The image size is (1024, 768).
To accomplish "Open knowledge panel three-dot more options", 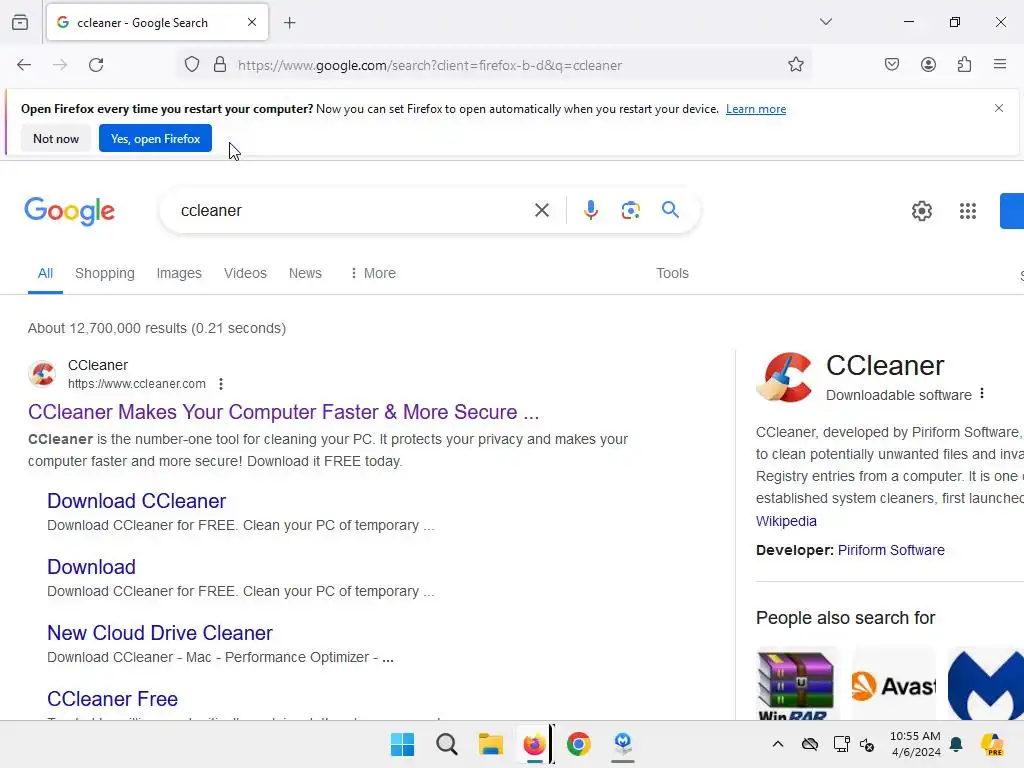I will pyautogui.click(x=982, y=394).
